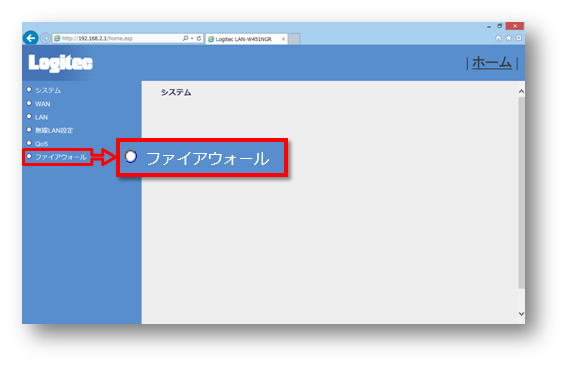Select the enlarged ファイアウォール radio bullet
Viewport: 567px width, 366px height.
[x=131, y=157]
